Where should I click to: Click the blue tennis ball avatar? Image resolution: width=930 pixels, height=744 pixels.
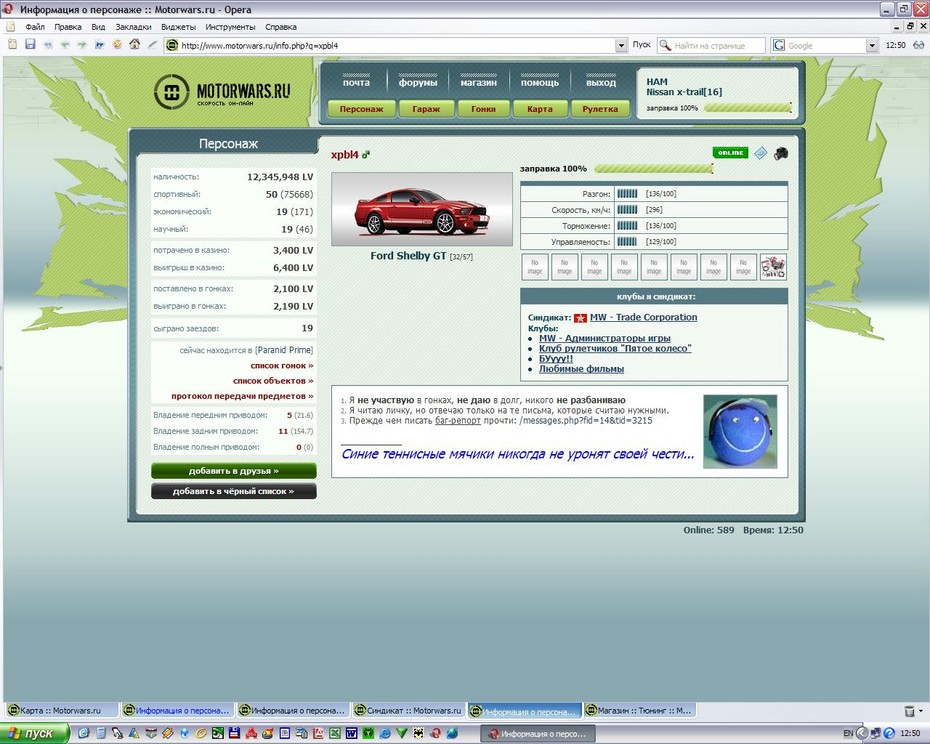(740, 432)
